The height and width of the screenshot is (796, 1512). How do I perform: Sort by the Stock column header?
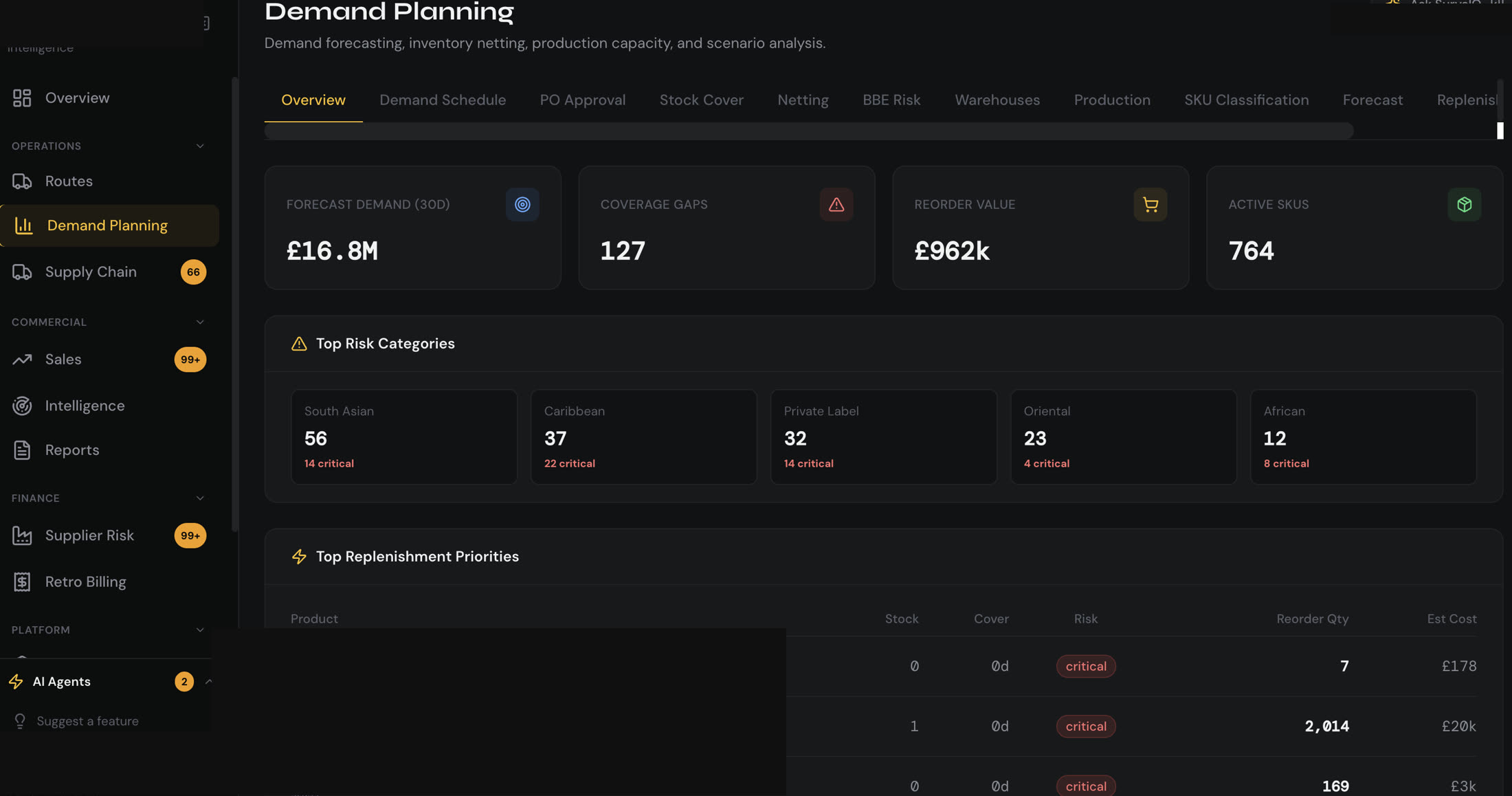click(902, 619)
